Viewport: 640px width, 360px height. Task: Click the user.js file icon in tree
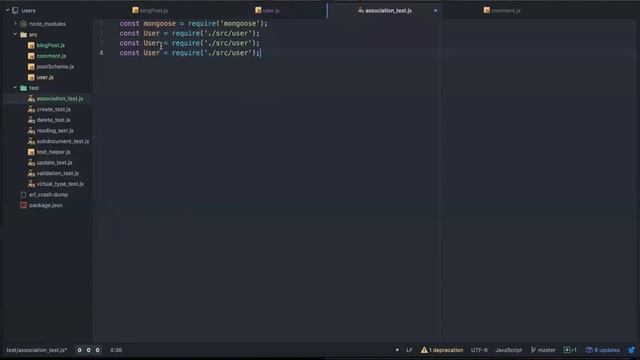31,77
